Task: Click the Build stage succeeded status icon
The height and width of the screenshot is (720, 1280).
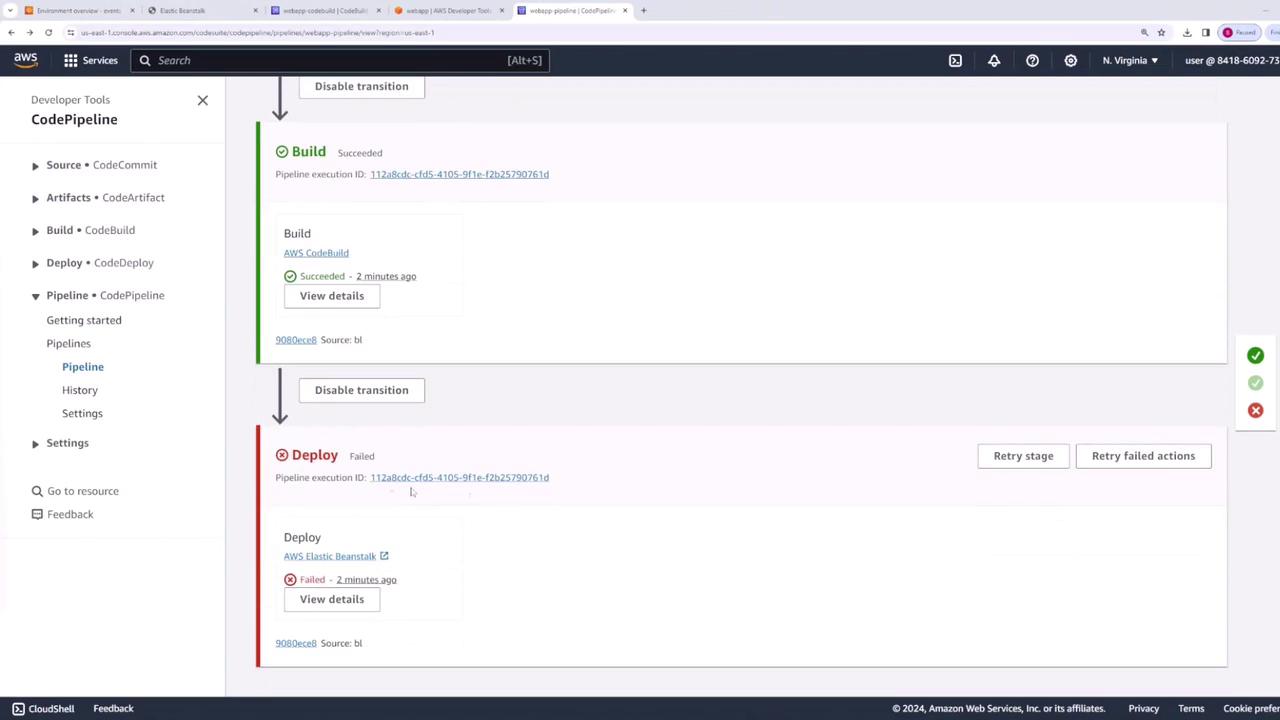Action: click(282, 152)
